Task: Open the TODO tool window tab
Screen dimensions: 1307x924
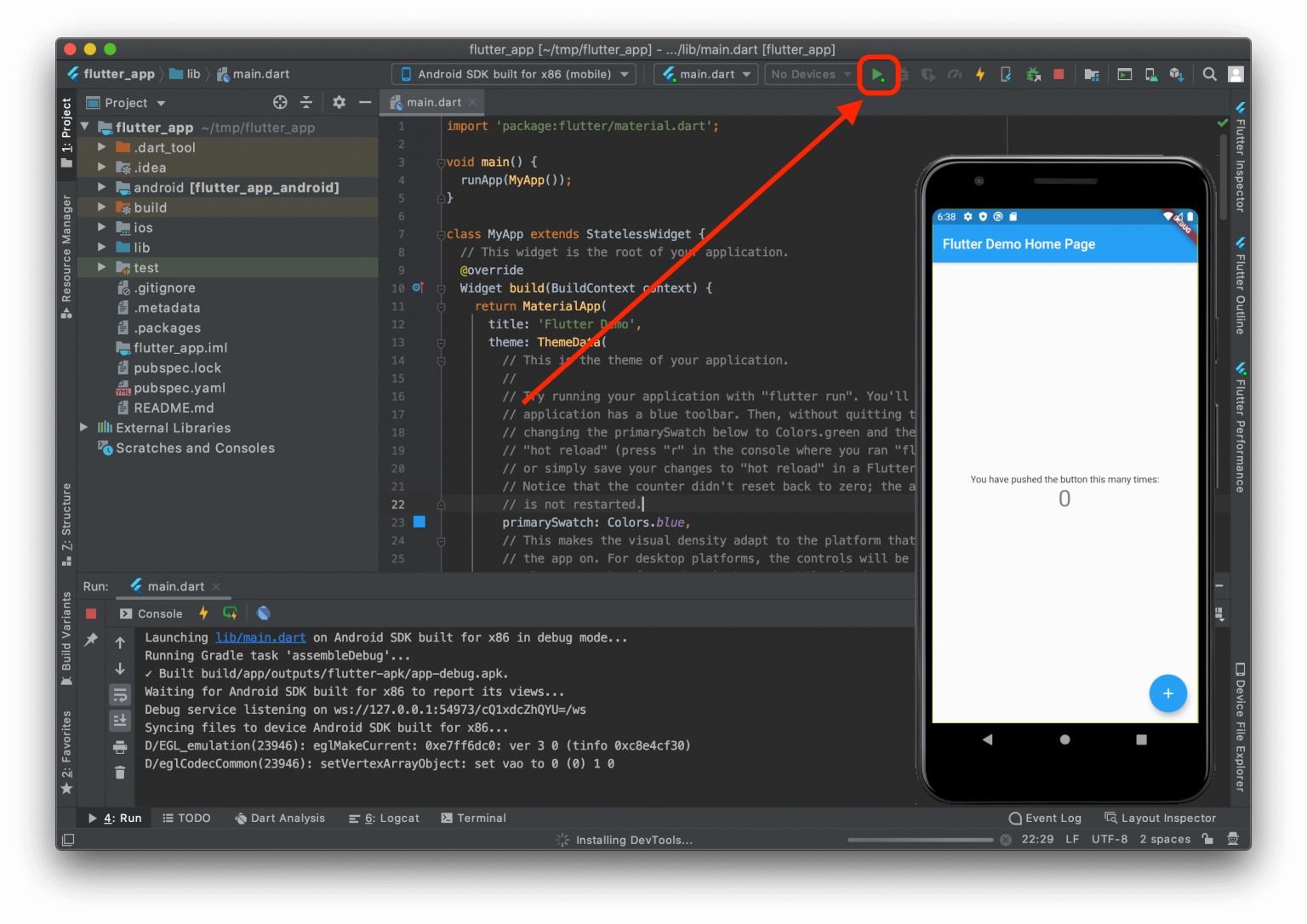Action: [x=186, y=818]
